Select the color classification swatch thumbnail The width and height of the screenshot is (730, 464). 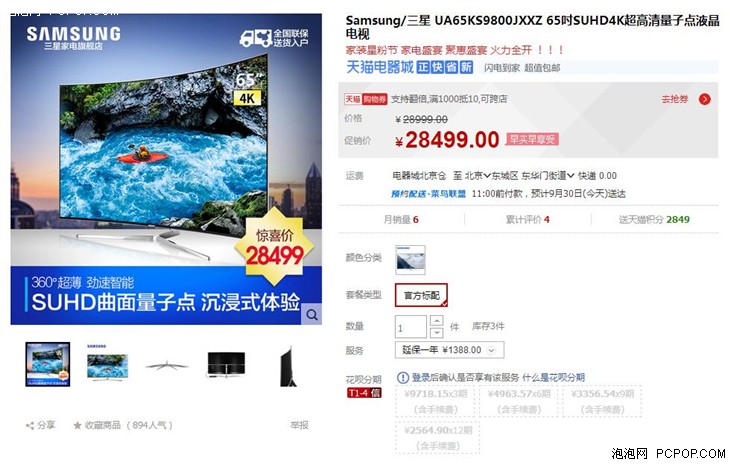(410, 260)
